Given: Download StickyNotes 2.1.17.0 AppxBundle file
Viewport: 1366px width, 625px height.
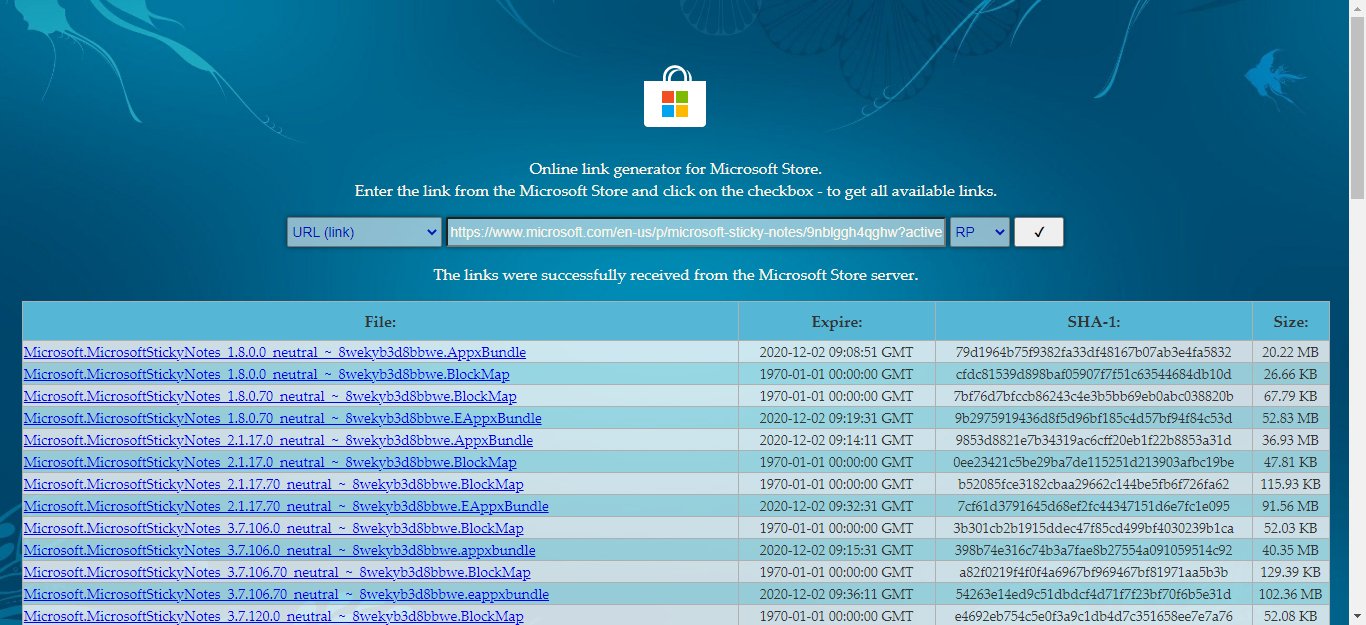Looking at the screenshot, I should (278, 440).
